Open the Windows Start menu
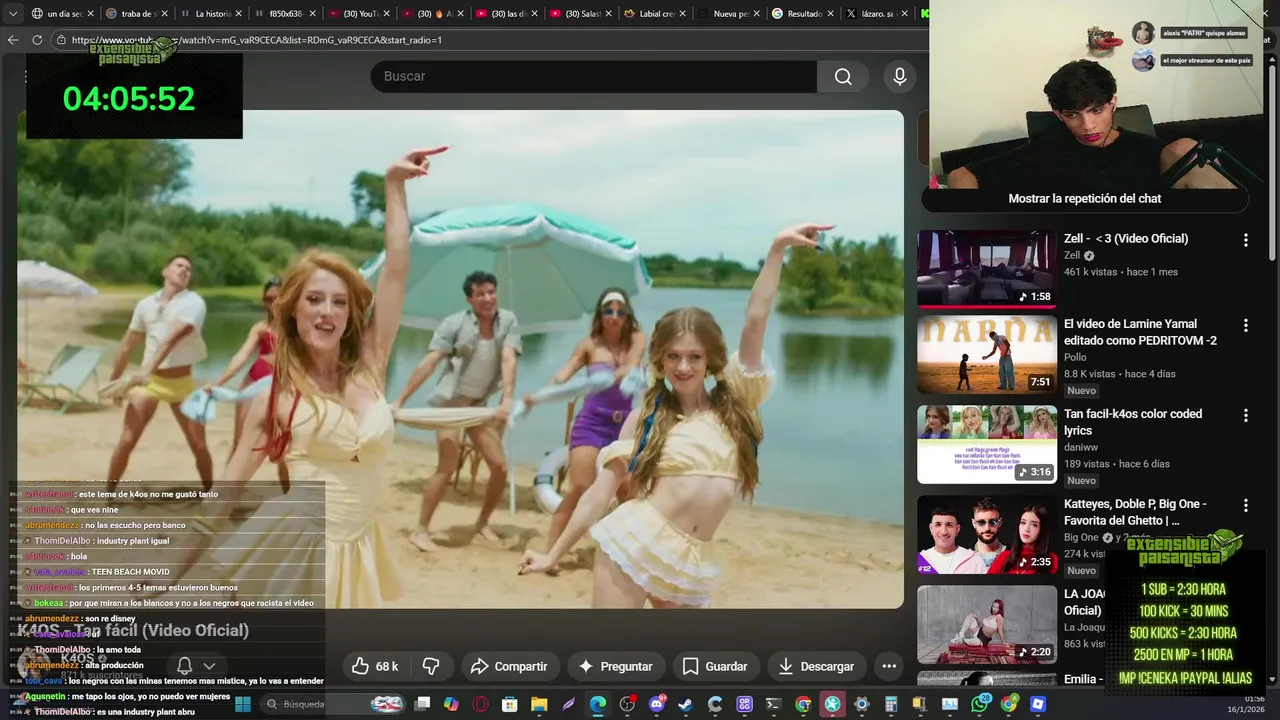The height and width of the screenshot is (720, 1280). [x=243, y=704]
